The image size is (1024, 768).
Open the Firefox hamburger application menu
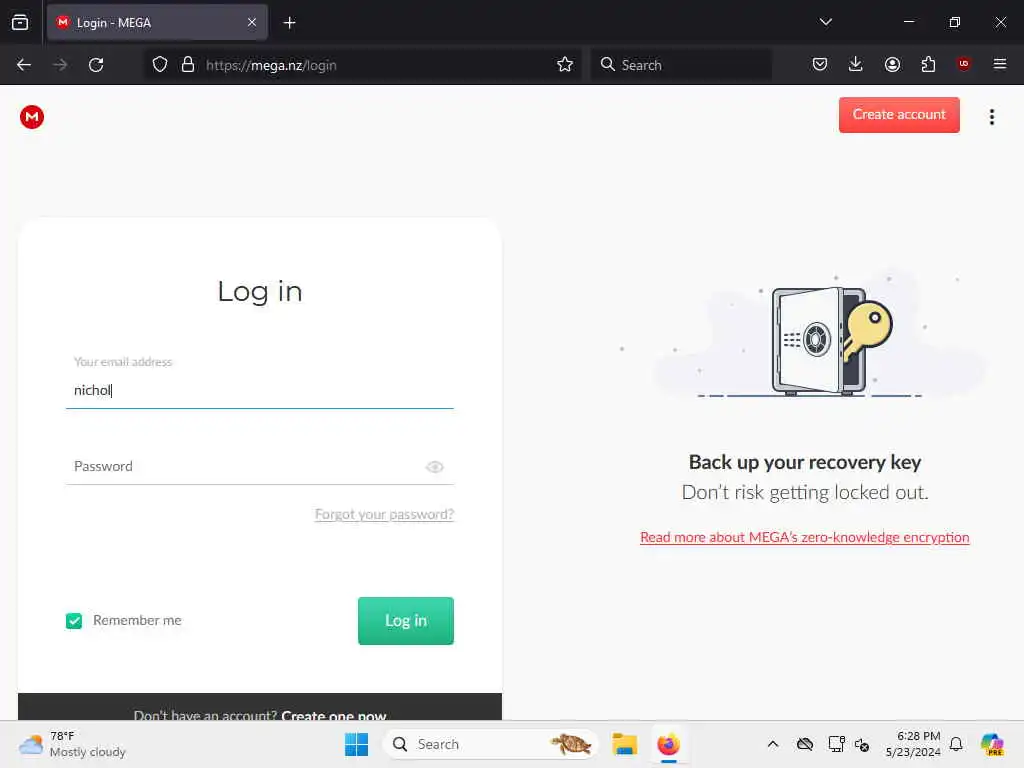pyautogui.click(x=999, y=64)
